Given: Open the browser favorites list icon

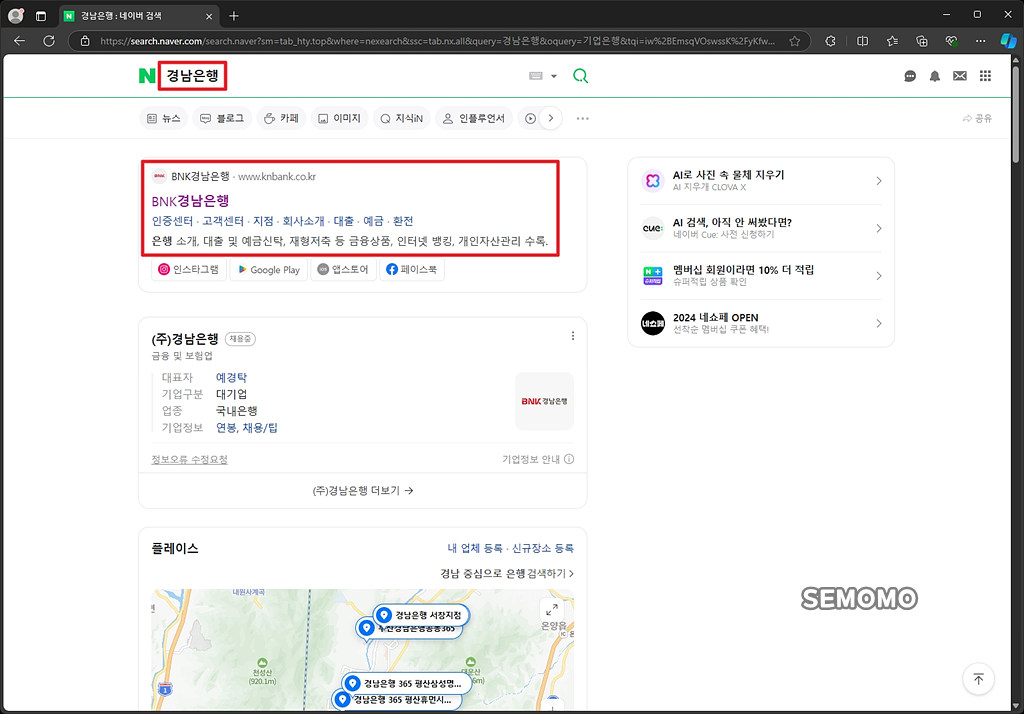Looking at the screenshot, I should tap(892, 41).
